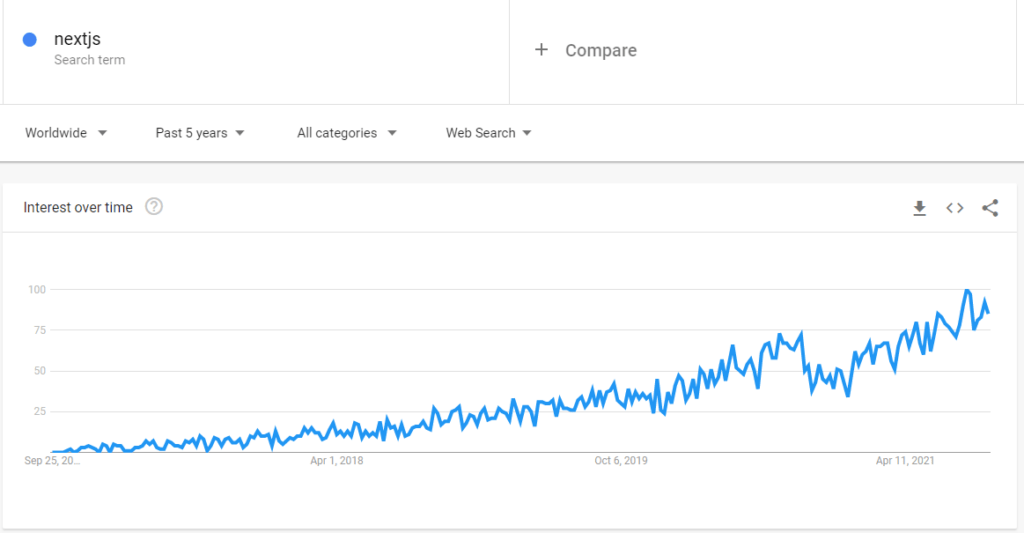Viewport: 1024px width, 533px height.
Task: Click the Sep 25 axis start label
Action: [52, 460]
